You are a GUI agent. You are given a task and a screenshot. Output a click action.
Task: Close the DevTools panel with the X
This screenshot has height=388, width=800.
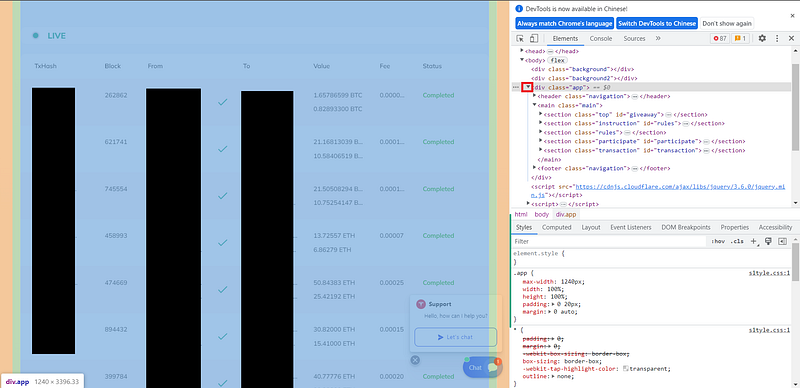792,38
